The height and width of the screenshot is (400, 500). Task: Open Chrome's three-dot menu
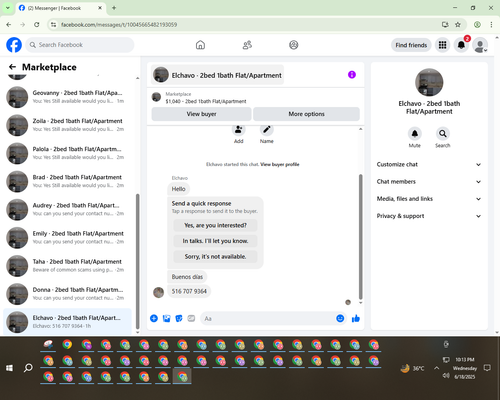(491, 25)
